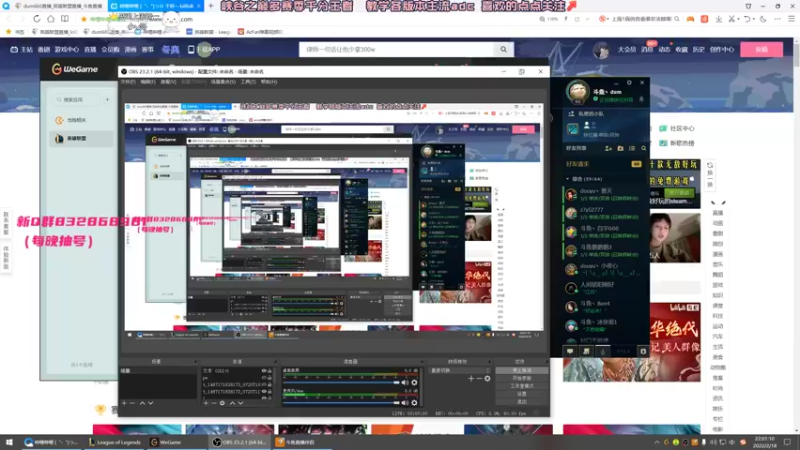800x450 pixels.
Task: Reload the browser page
Action: coord(37,19)
